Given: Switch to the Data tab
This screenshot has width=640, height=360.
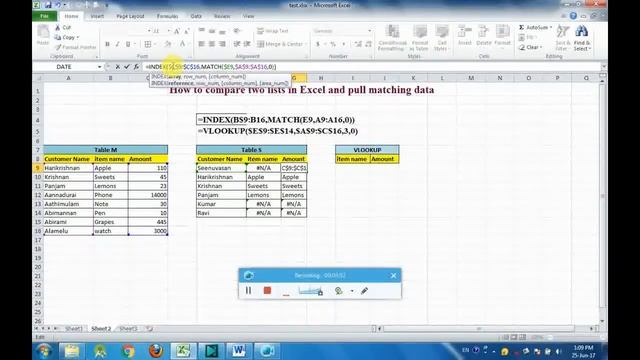Looking at the screenshot, I should 196,16.
